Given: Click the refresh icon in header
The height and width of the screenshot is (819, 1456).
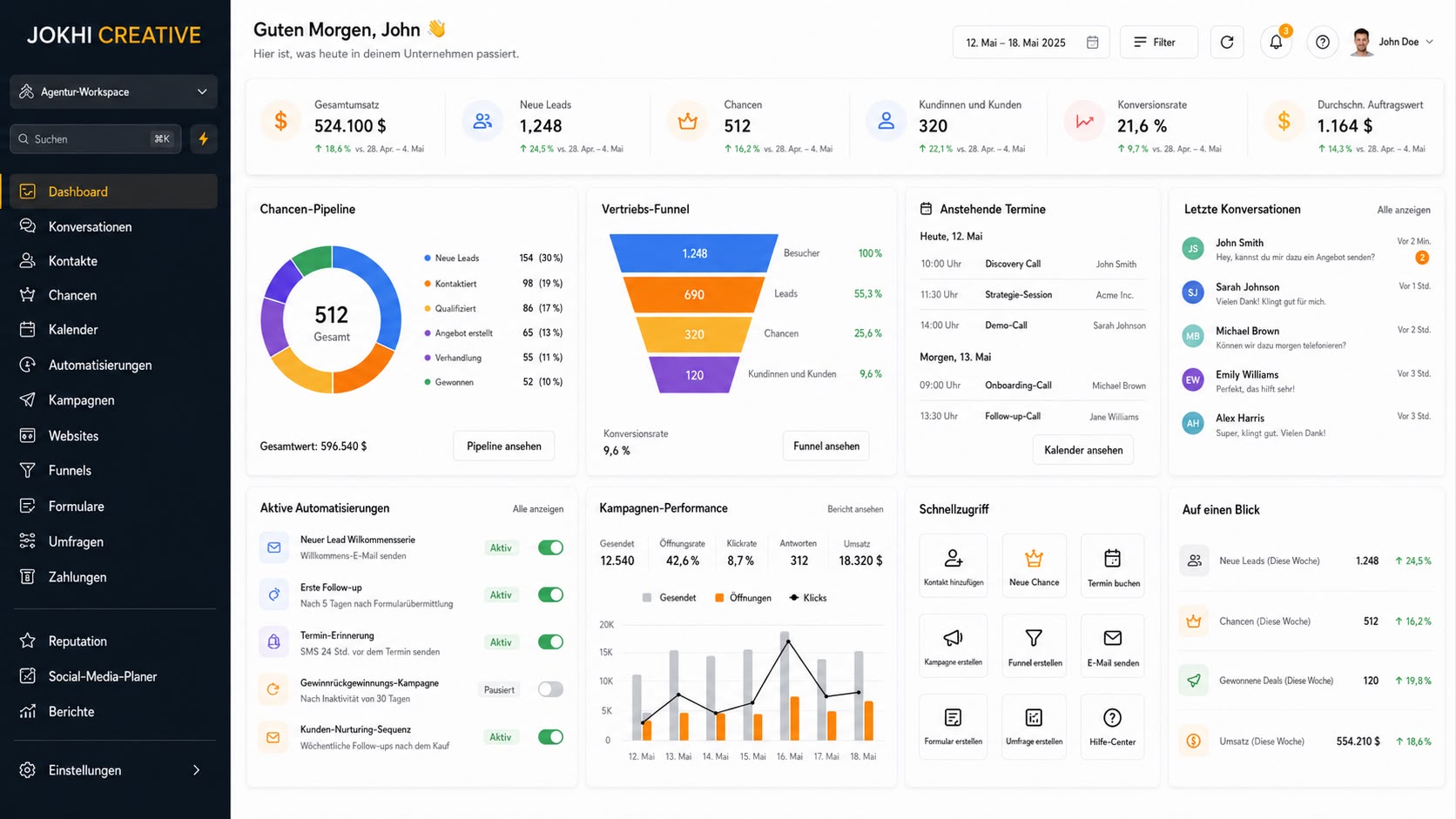Looking at the screenshot, I should coord(1227,42).
